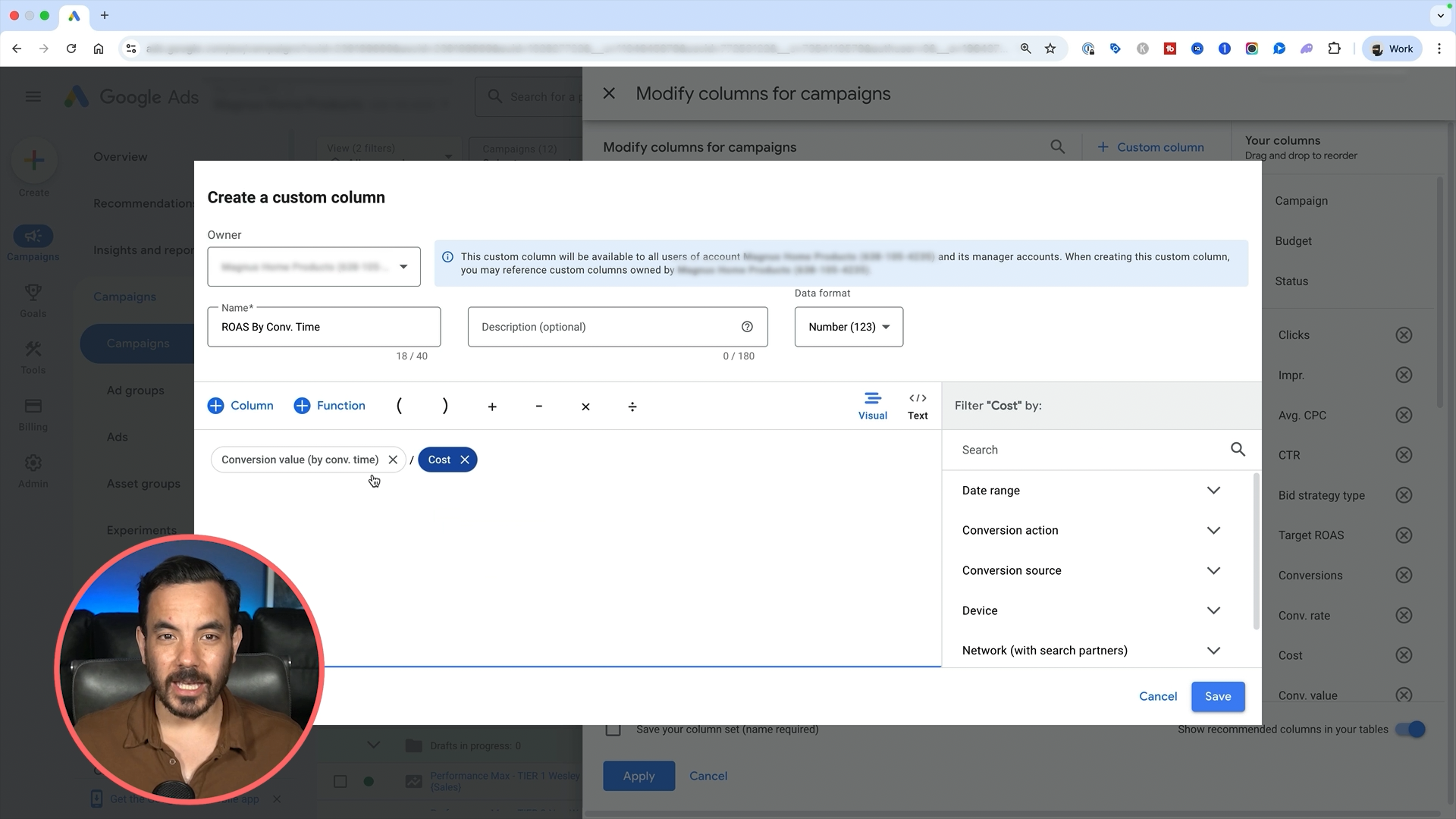Remove Clicks from your columns list
Viewport: 1456px width, 819px height.
tap(1404, 335)
